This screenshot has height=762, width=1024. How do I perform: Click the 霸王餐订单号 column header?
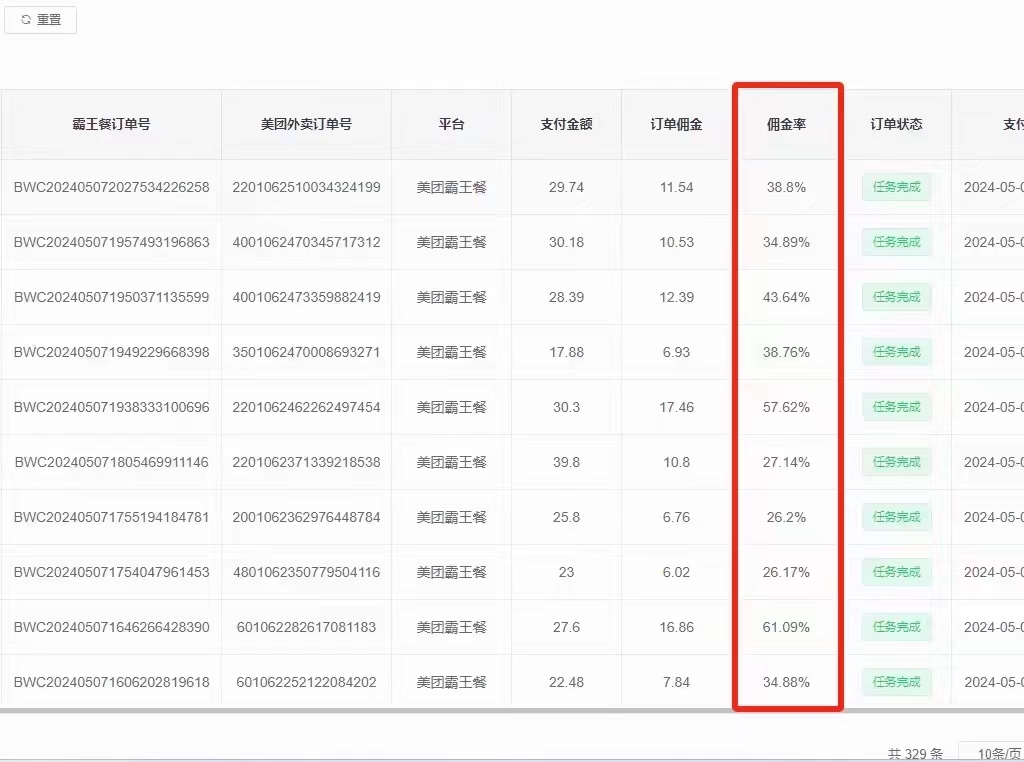click(111, 124)
